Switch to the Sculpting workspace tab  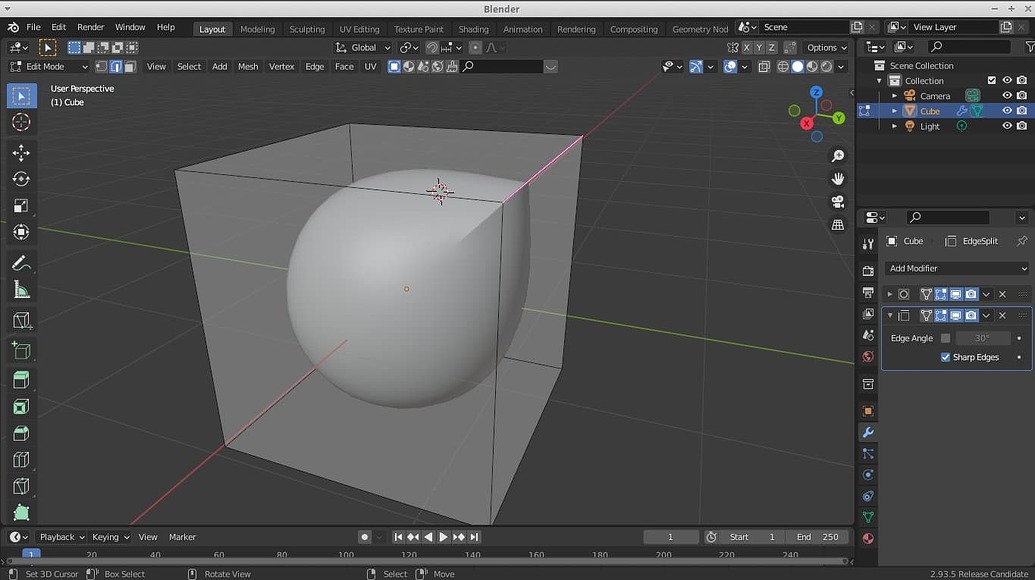tap(307, 29)
